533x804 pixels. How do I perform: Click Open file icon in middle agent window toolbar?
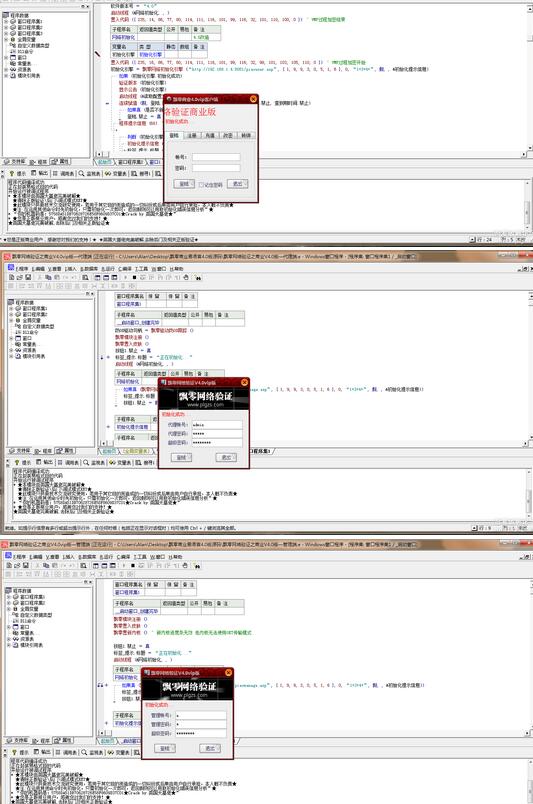click(x=19, y=277)
